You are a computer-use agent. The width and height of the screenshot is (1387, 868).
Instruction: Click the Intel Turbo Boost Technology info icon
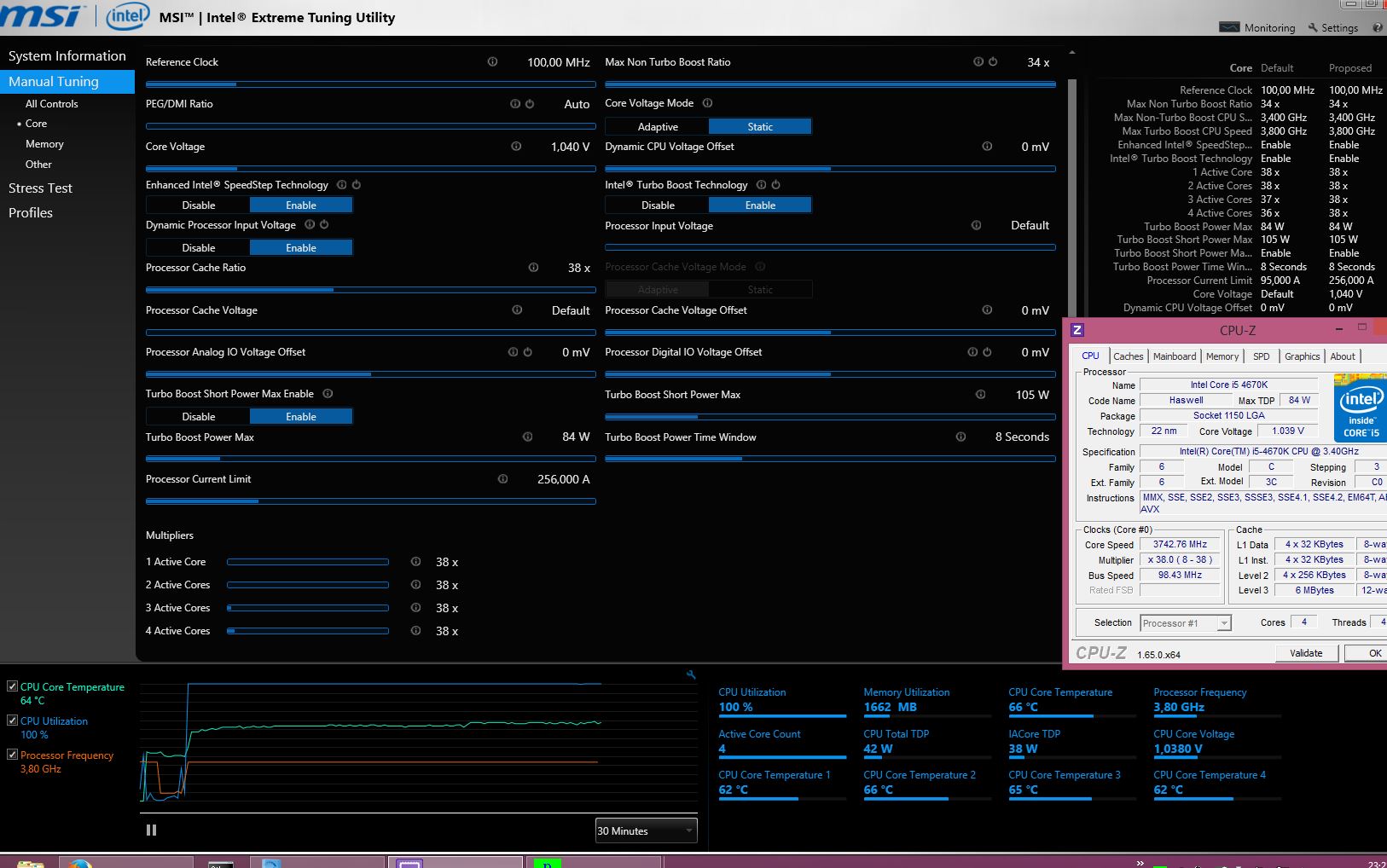[x=761, y=184]
